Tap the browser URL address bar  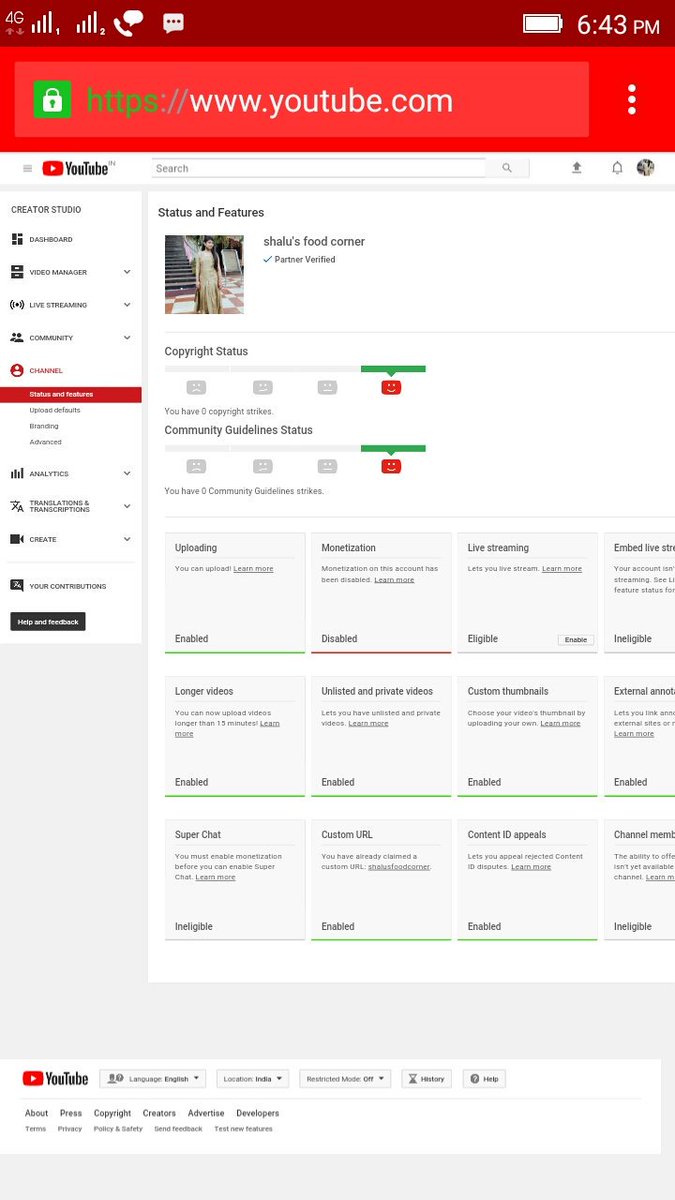pyautogui.click(x=301, y=100)
